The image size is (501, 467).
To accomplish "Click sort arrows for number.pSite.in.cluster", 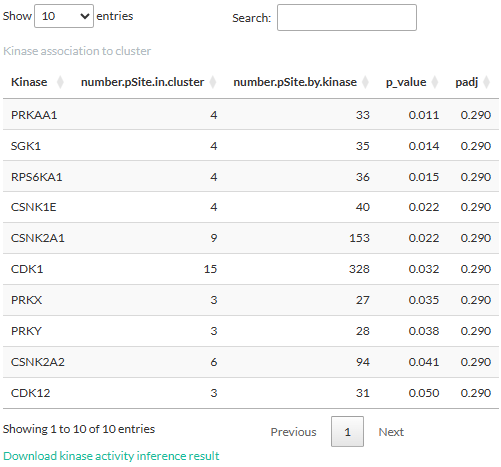I will 213,82.
